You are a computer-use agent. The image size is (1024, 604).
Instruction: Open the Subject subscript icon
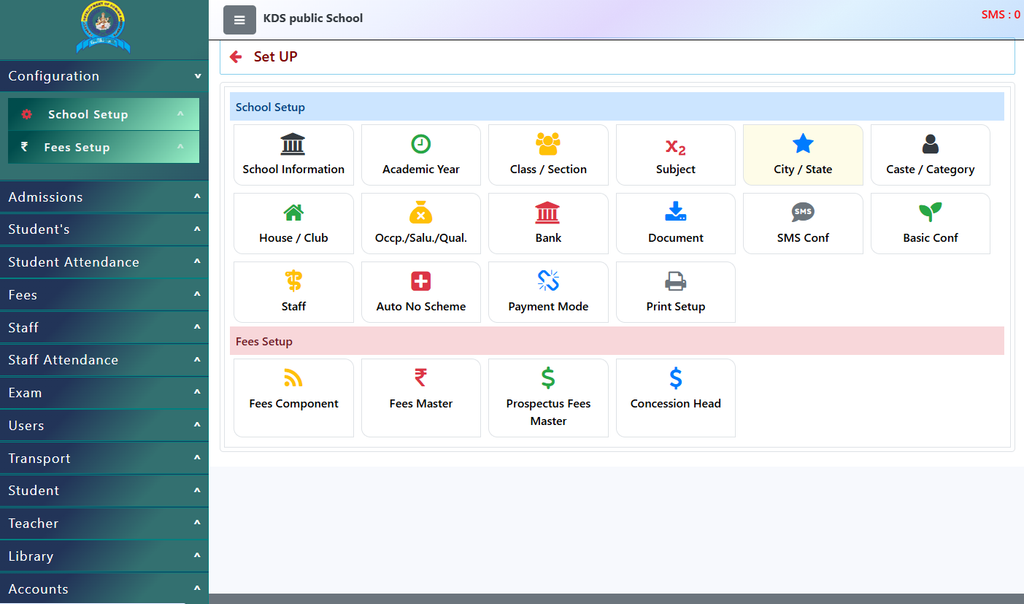675,148
